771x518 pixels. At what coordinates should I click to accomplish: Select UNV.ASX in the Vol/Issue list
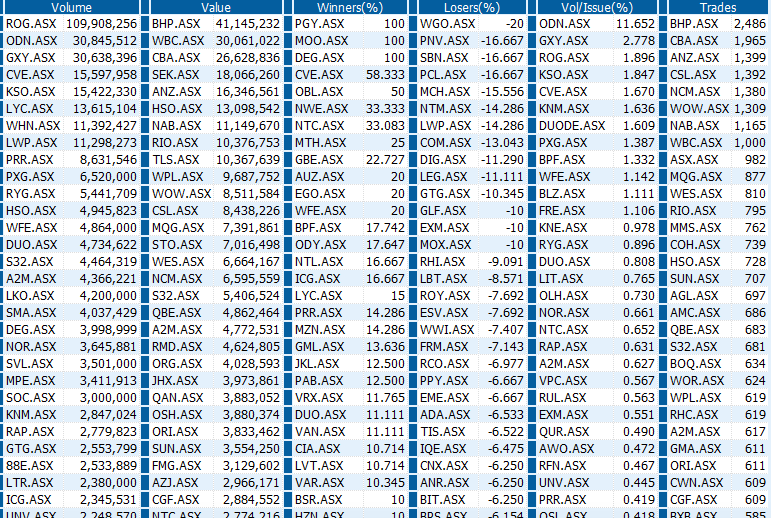pyautogui.click(x=563, y=483)
